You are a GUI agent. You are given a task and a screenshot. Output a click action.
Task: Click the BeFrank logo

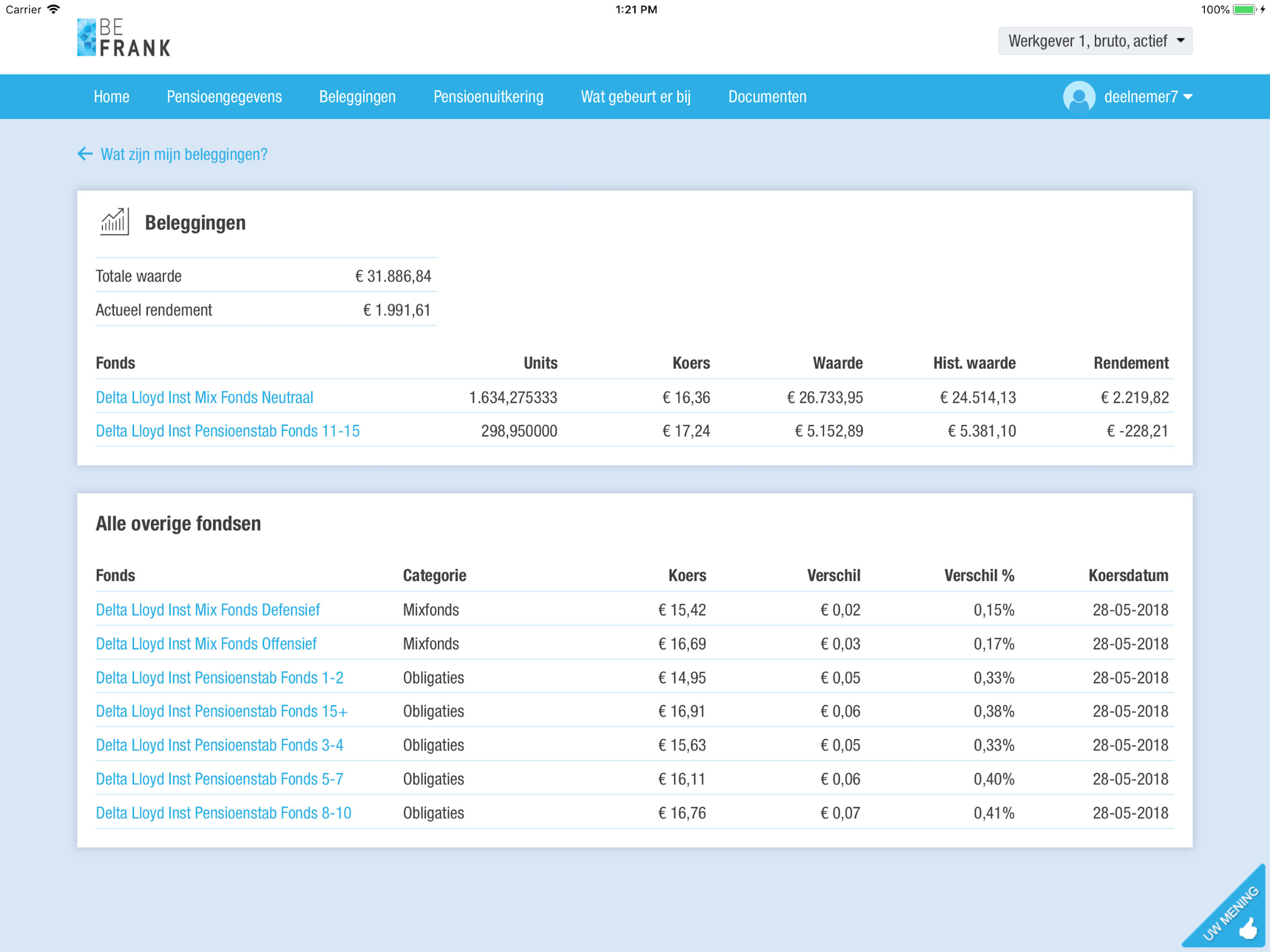[x=124, y=37]
